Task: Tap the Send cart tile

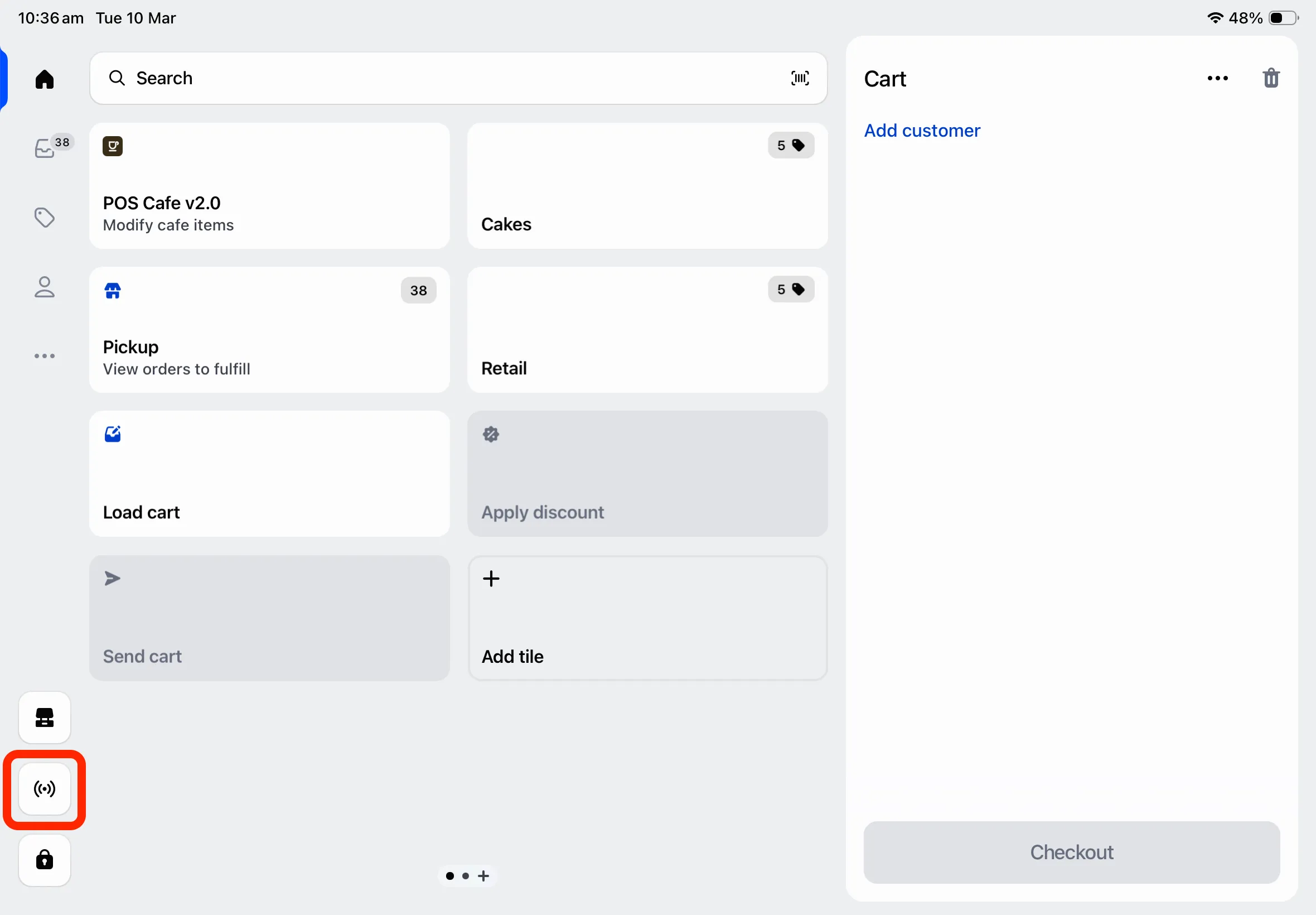Action: (269, 618)
